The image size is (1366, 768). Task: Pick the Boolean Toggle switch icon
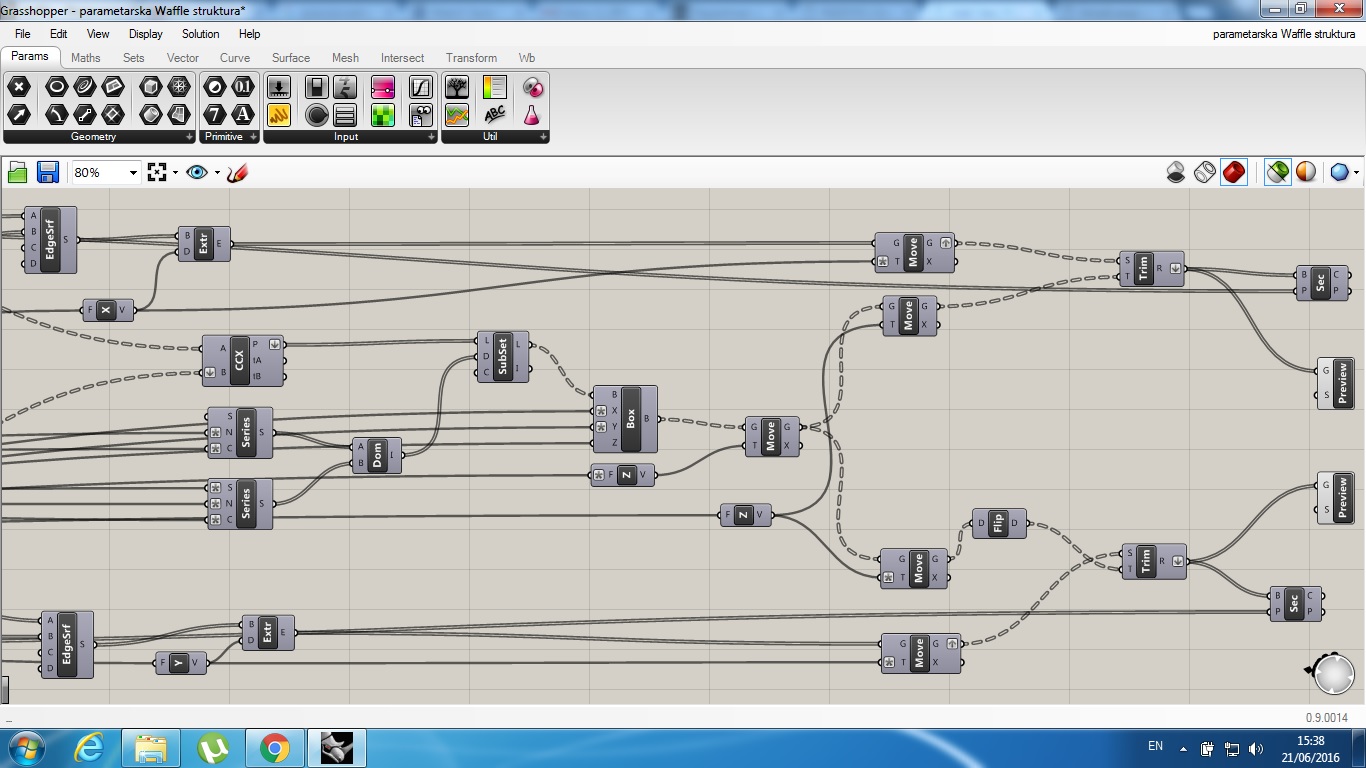(x=317, y=87)
